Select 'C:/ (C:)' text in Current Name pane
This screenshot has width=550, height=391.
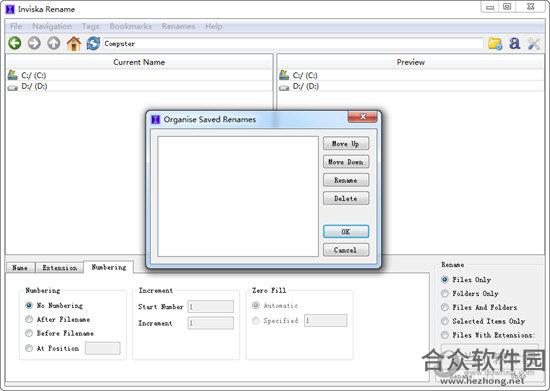click(34, 75)
